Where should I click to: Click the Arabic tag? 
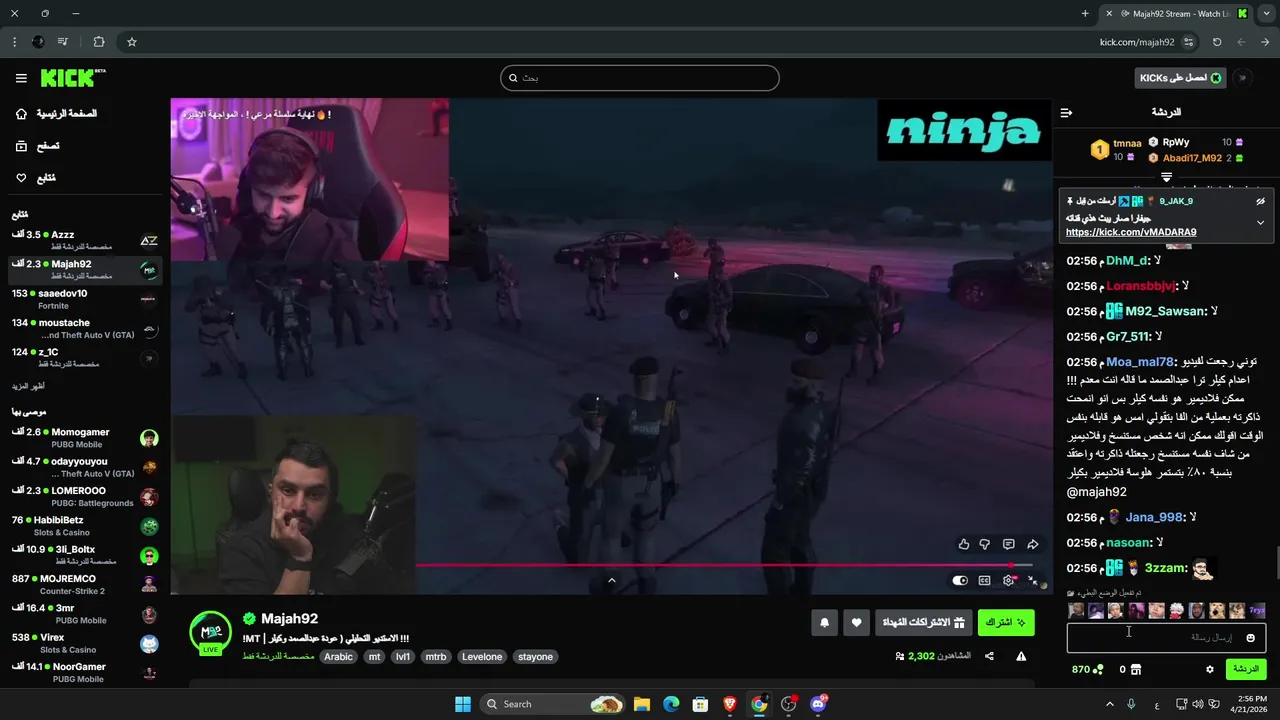click(338, 657)
